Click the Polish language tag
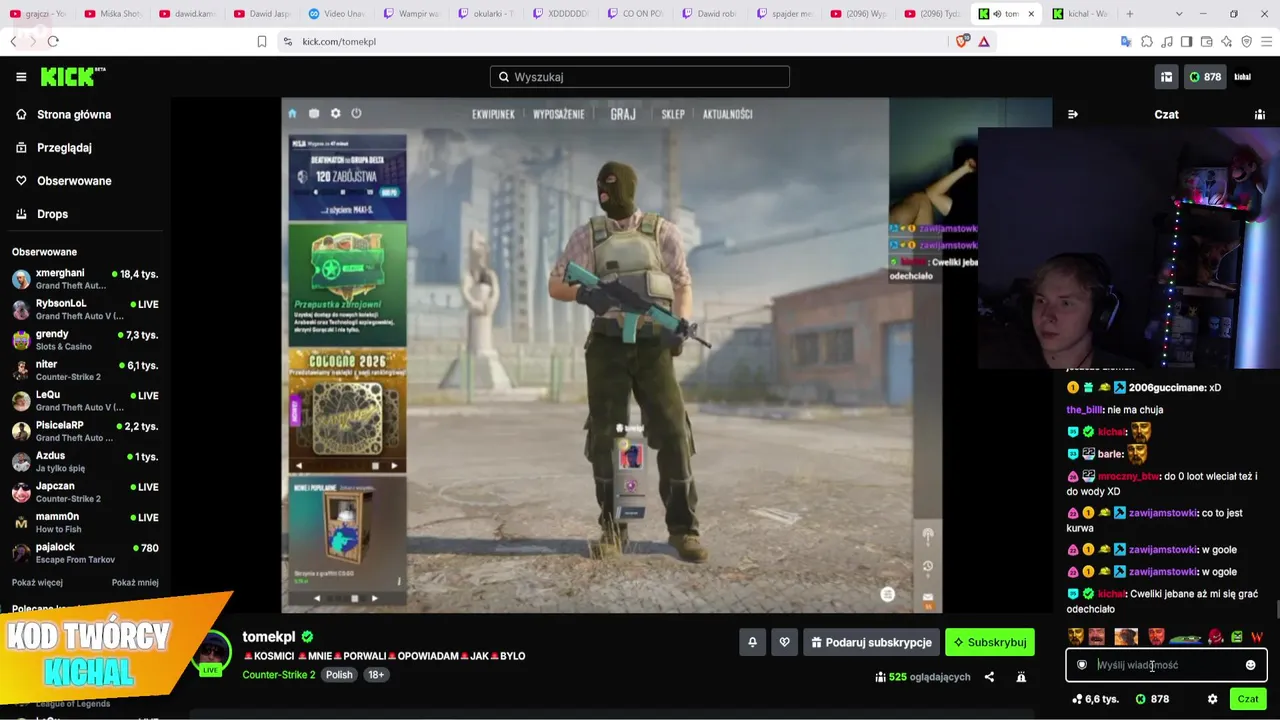Viewport: 1280px width, 720px height. tap(339, 675)
